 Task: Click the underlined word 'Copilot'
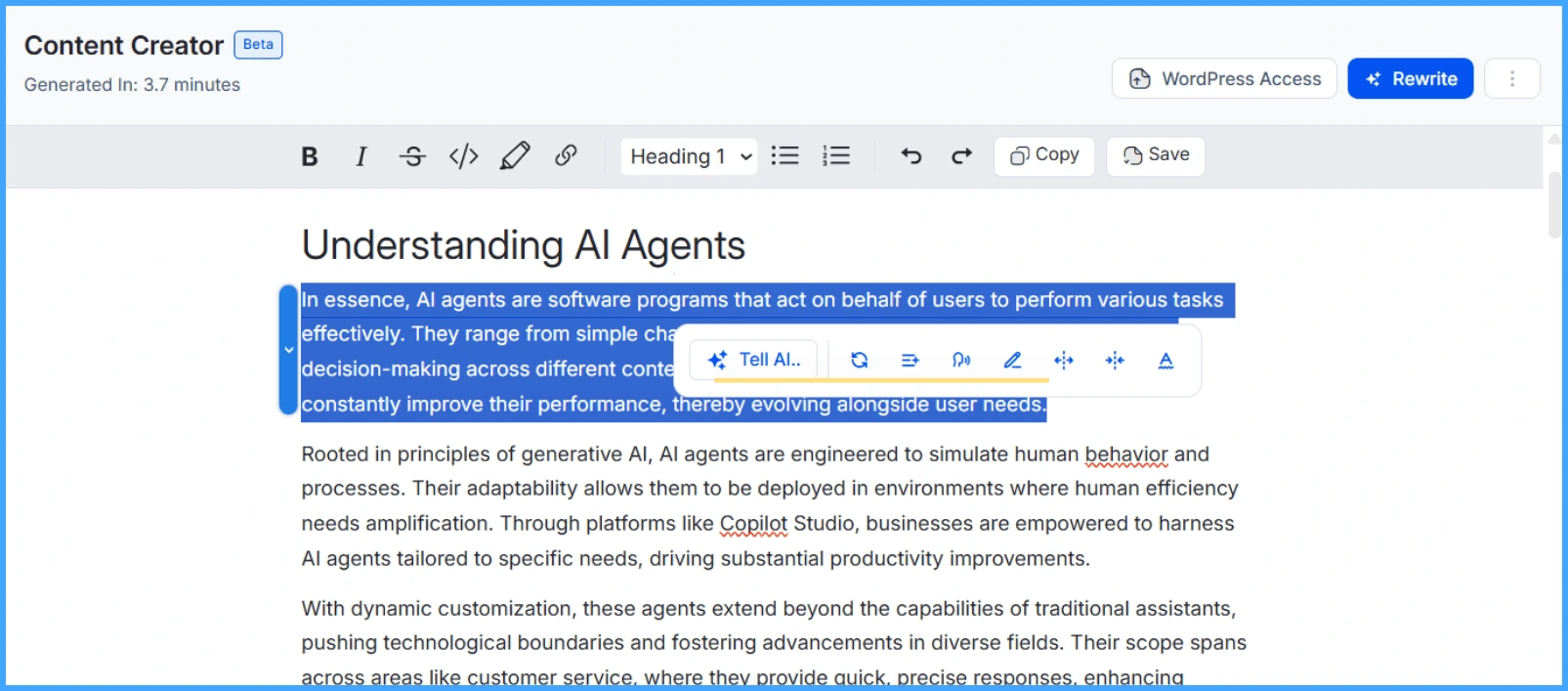tap(753, 524)
